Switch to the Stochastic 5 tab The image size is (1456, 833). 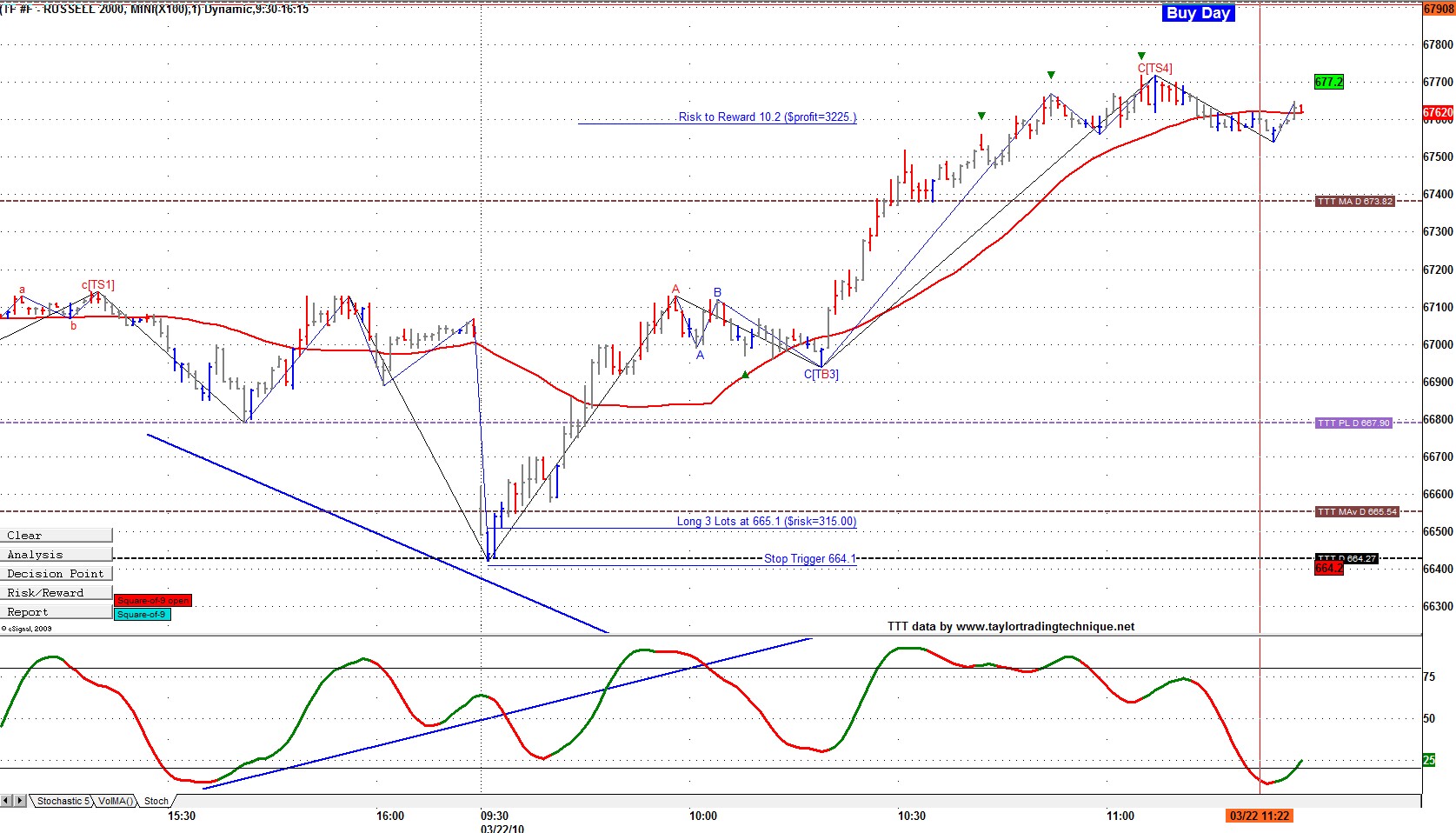tap(63, 801)
